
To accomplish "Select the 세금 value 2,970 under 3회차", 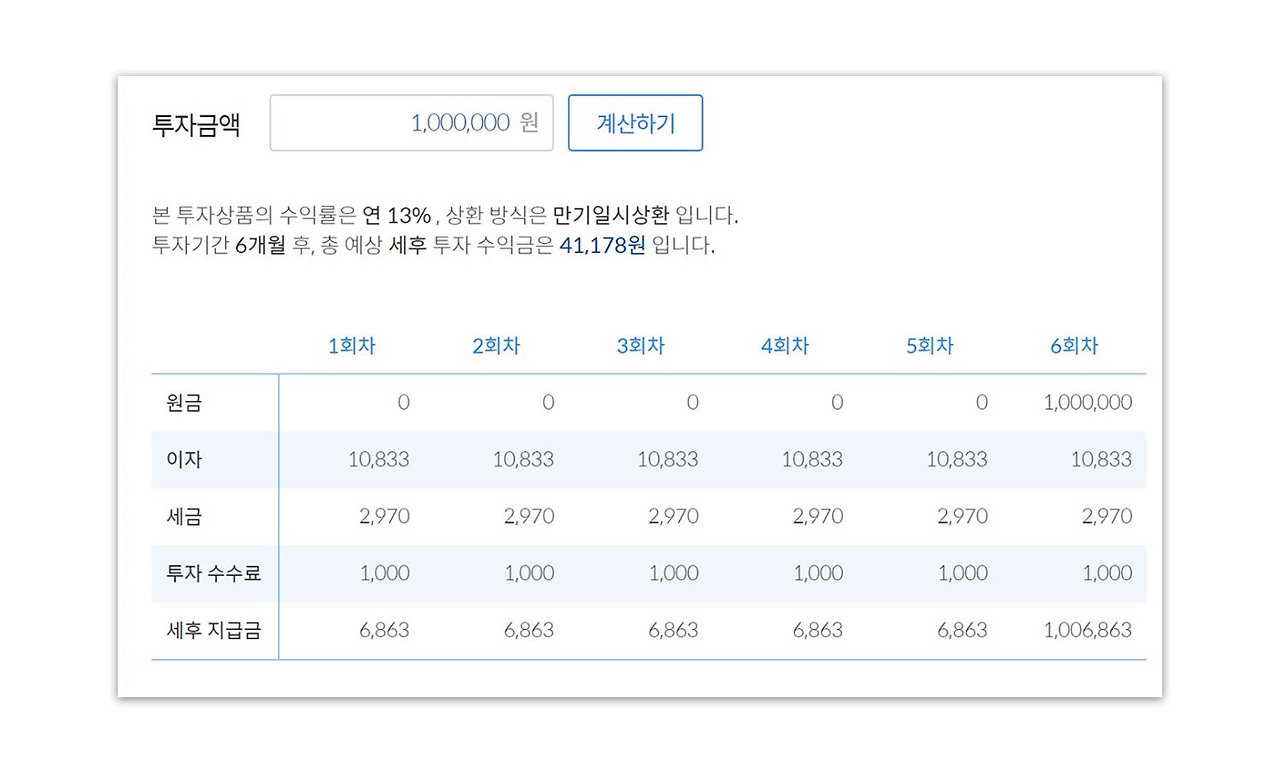I will (x=674, y=517).
